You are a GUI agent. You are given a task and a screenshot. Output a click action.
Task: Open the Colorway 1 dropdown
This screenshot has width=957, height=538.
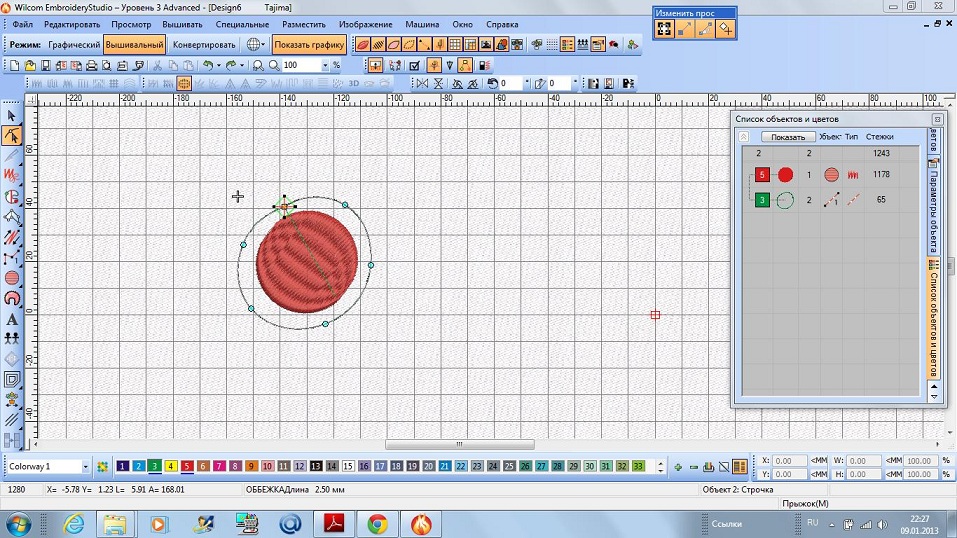pos(85,466)
